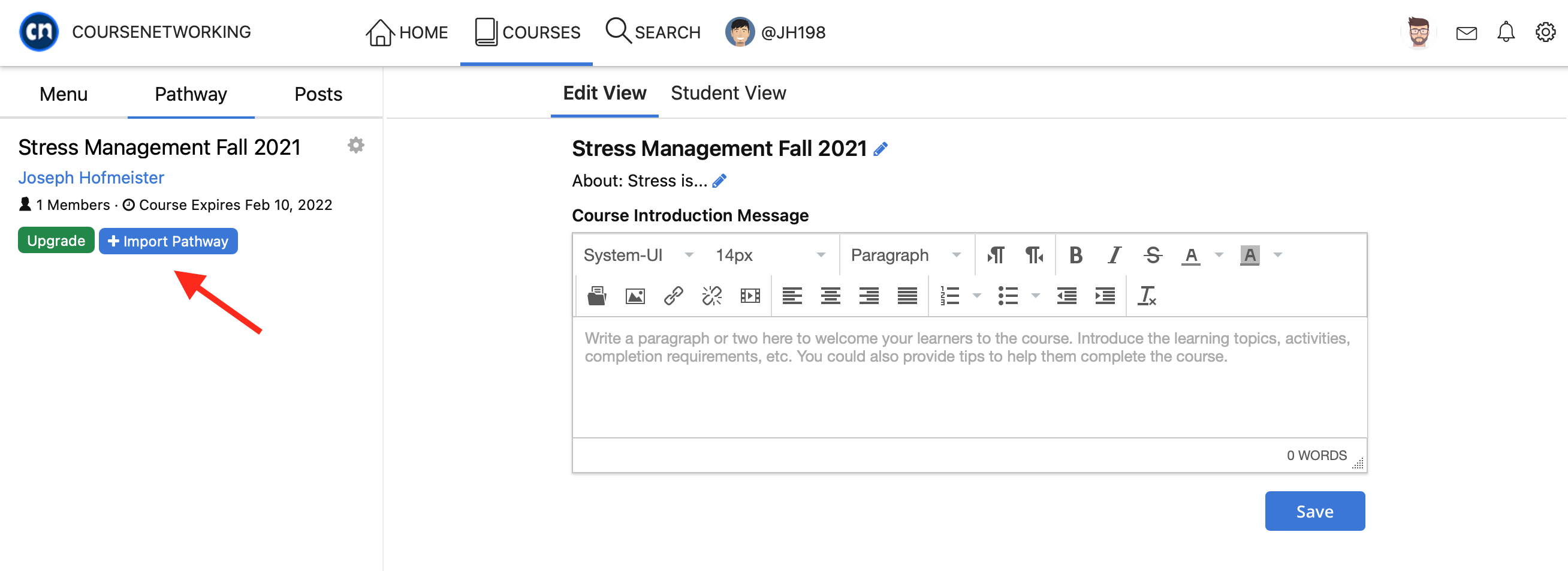The height and width of the screenshot is (571, 1568).
Task: Open course settings gear beside course title
Action: [355, 145]
